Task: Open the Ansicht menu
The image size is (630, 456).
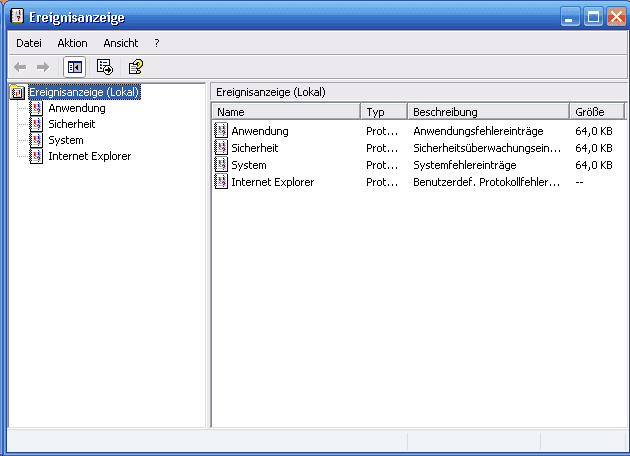Action: coord(121,43)
